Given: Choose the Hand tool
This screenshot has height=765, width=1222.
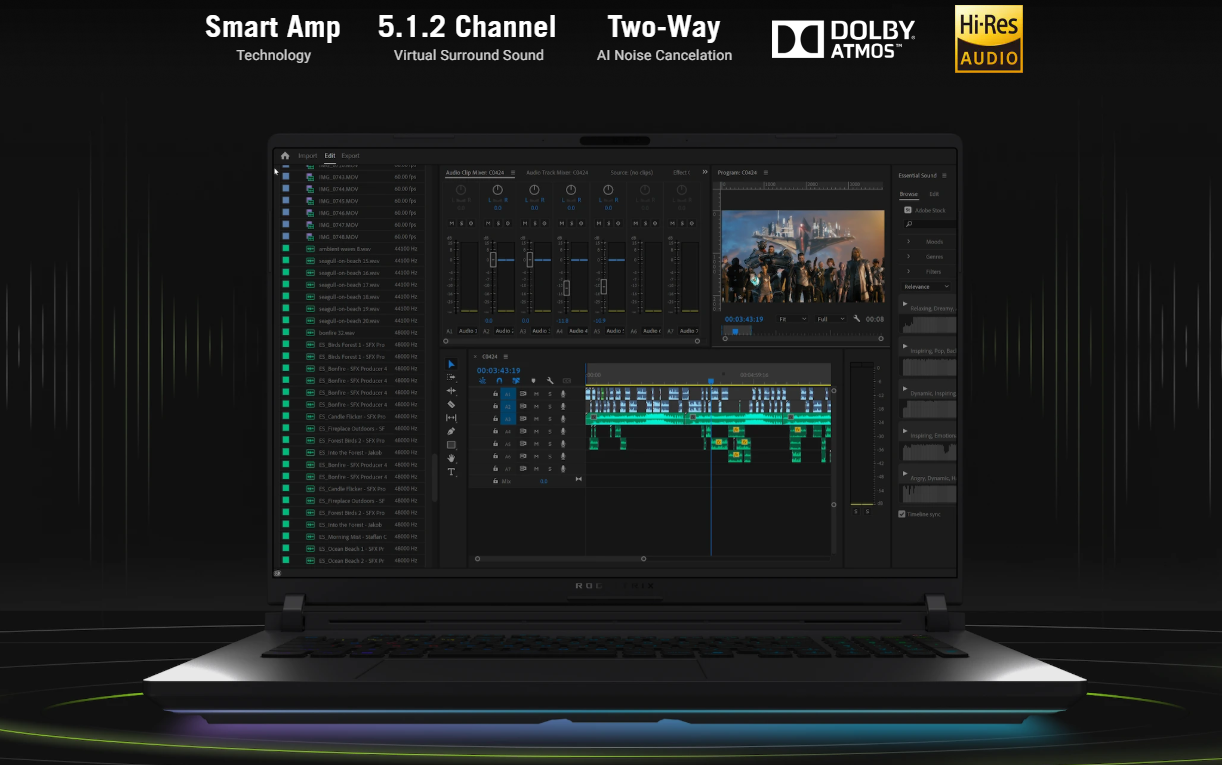Looking at the screenshot, I should coord(451,458).
